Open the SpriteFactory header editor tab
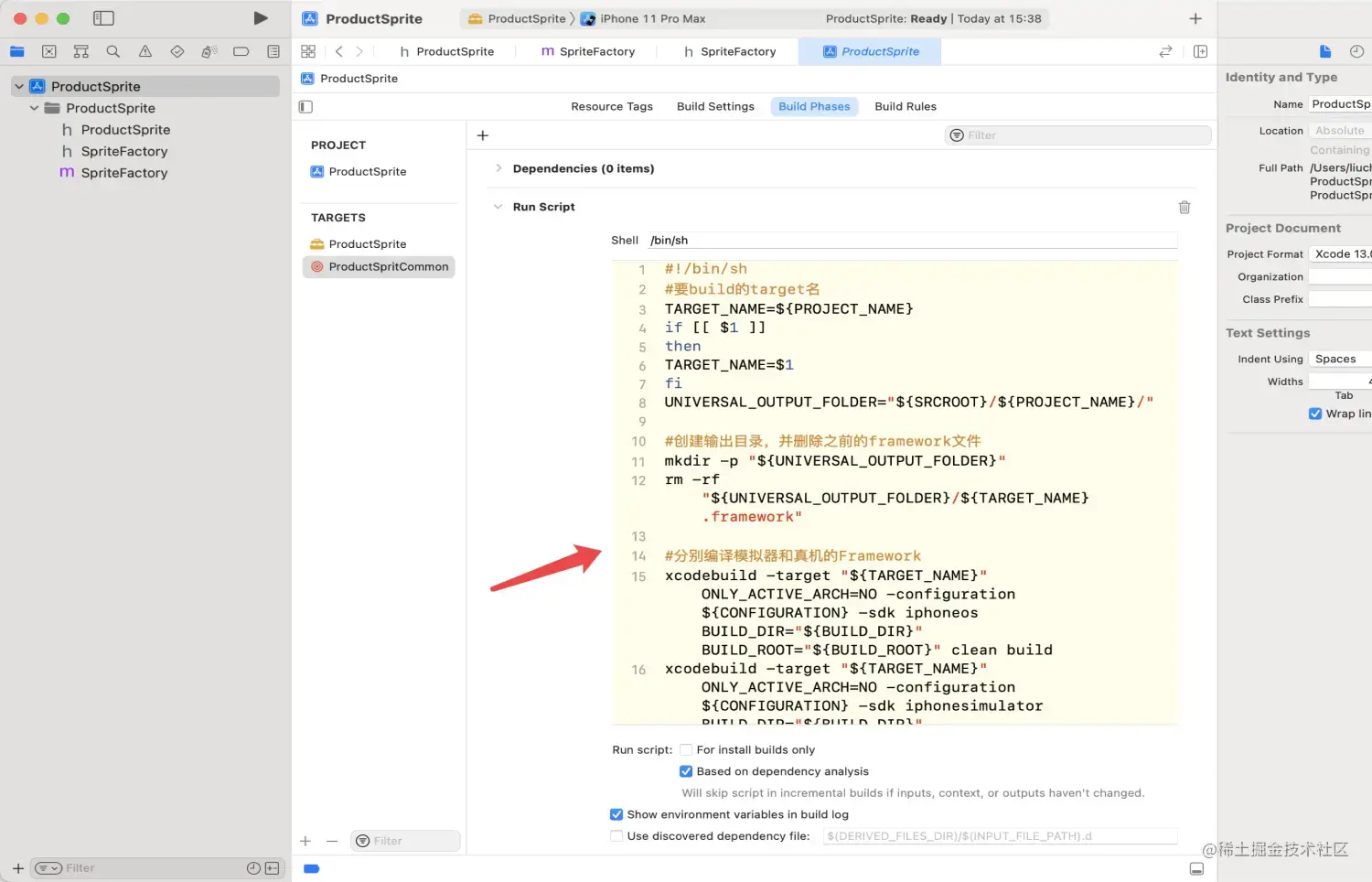 729,51
